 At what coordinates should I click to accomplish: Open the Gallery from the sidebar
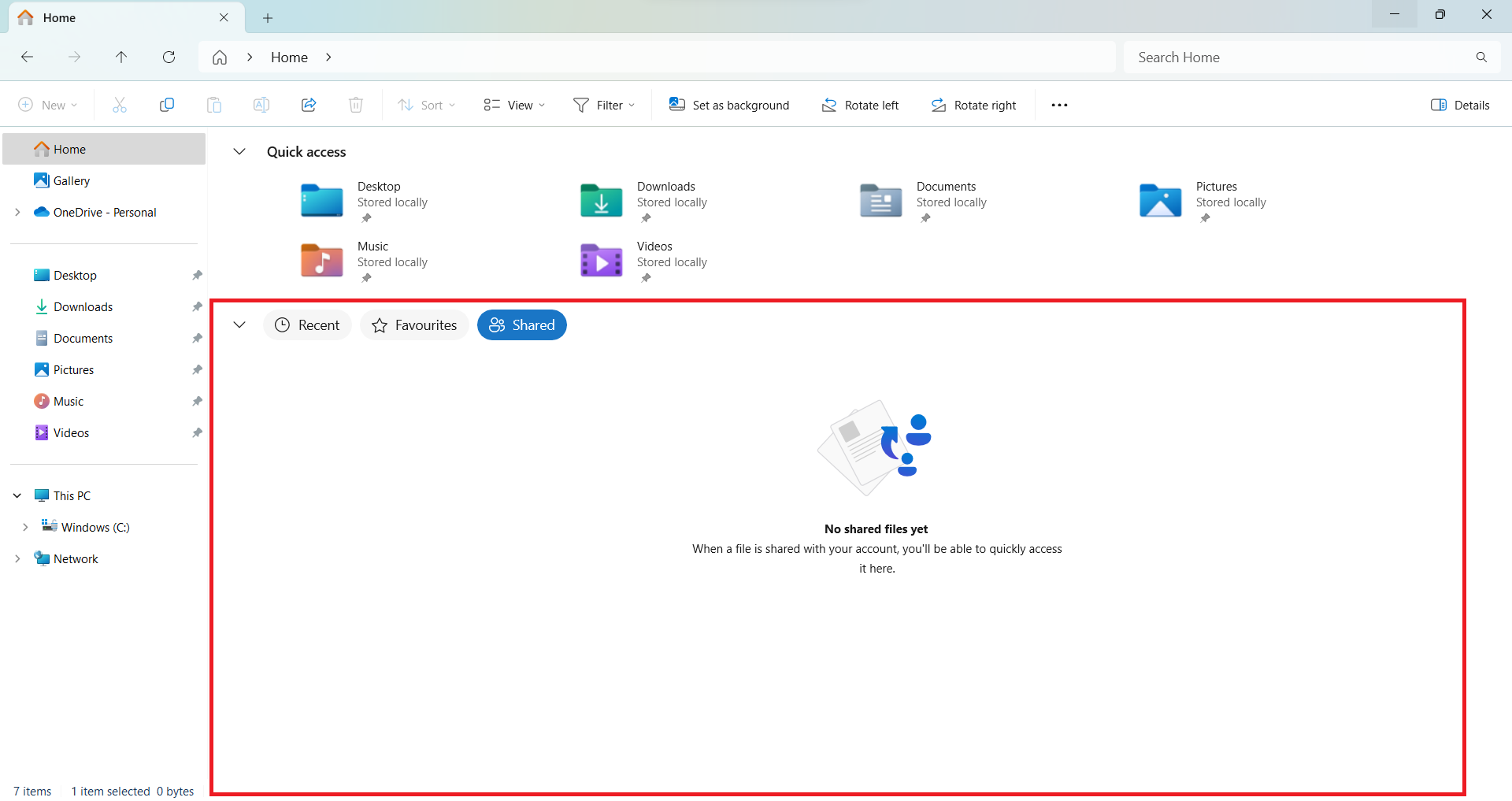(71, 180)
